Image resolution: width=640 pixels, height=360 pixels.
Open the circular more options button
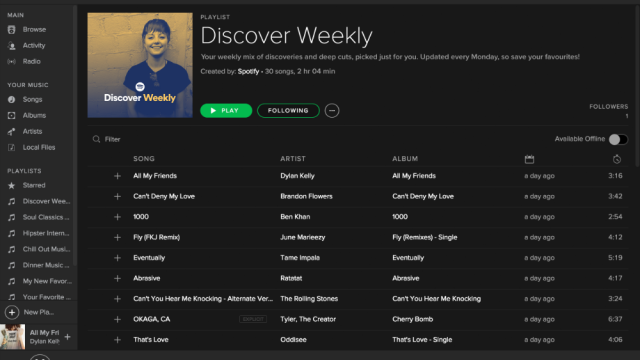332,111
